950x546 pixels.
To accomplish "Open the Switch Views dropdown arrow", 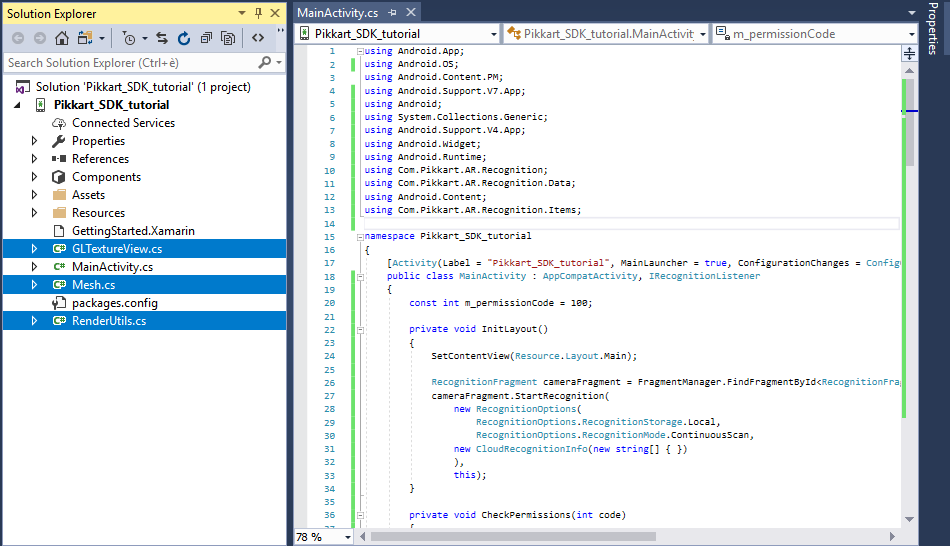I will pyautogui.click(x=102, y=39).
